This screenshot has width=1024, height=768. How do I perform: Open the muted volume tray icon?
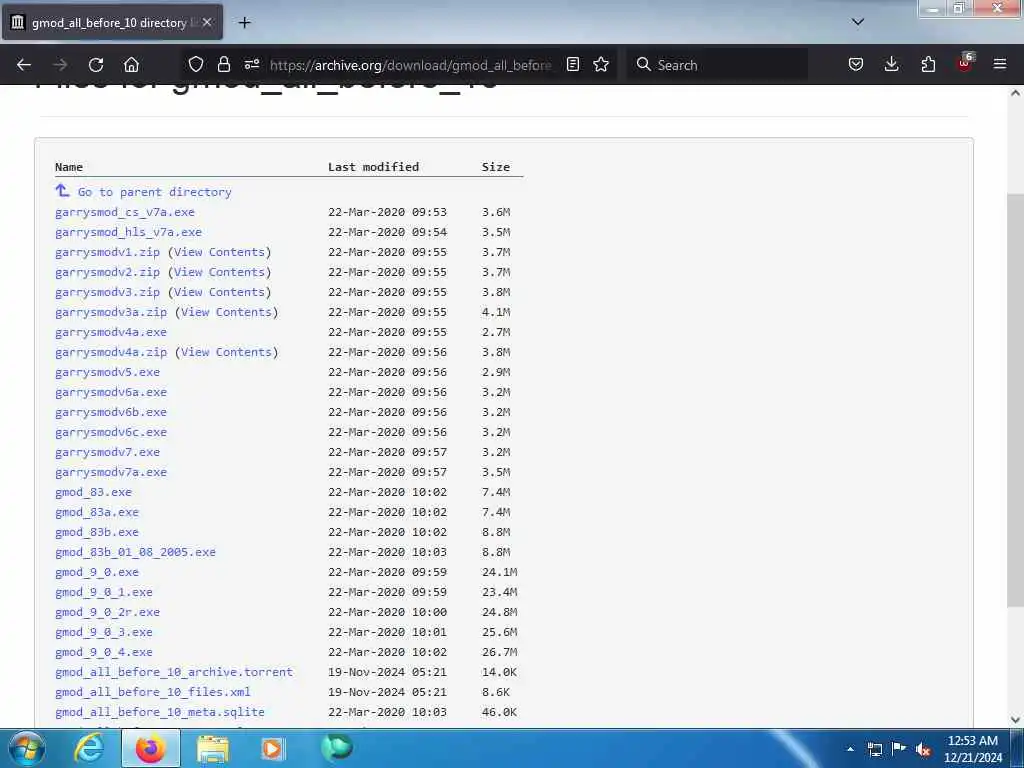[923, 749]
